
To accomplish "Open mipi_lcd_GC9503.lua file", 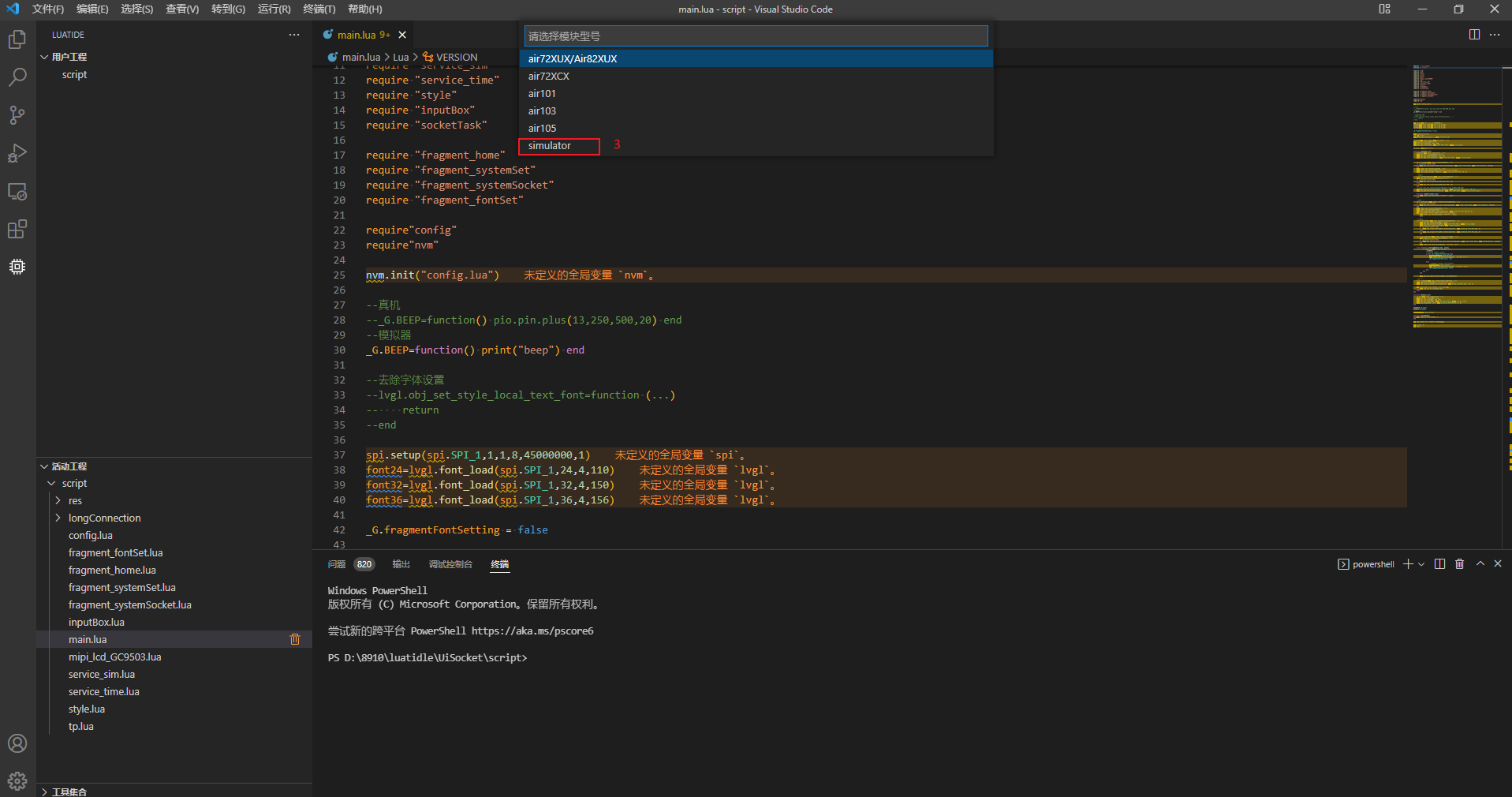I will click(x=174, y=657).
